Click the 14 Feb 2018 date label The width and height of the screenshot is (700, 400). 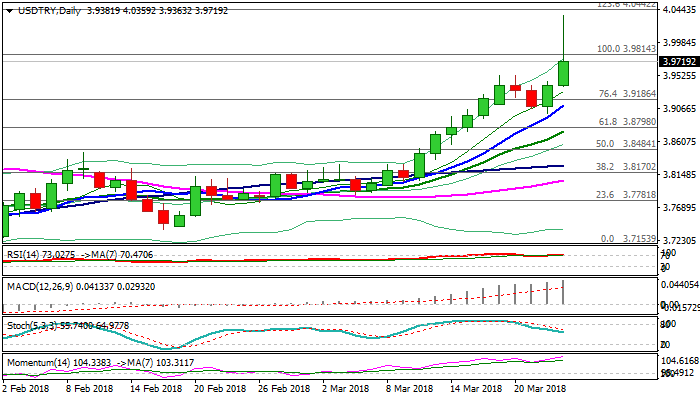pyautogui.click(x=156, y=388)
